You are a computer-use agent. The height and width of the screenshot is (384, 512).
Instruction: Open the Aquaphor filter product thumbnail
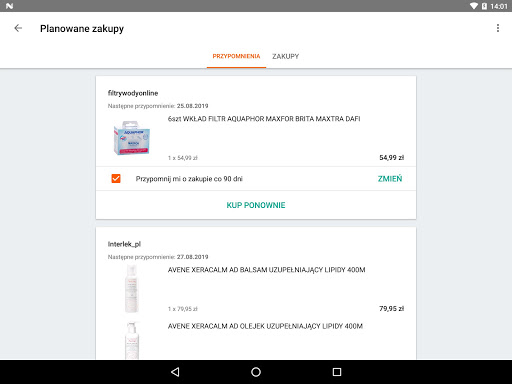[132, 138]
